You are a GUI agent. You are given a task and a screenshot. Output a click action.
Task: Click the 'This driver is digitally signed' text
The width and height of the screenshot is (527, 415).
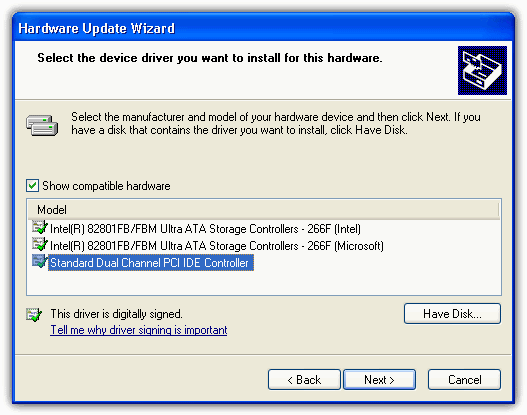point(116,314)
